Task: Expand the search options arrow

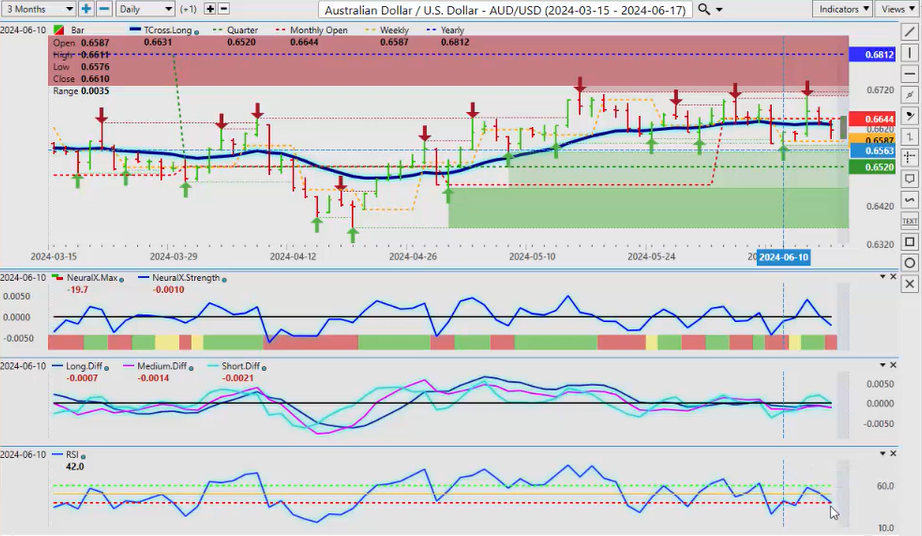Action: 721,9
